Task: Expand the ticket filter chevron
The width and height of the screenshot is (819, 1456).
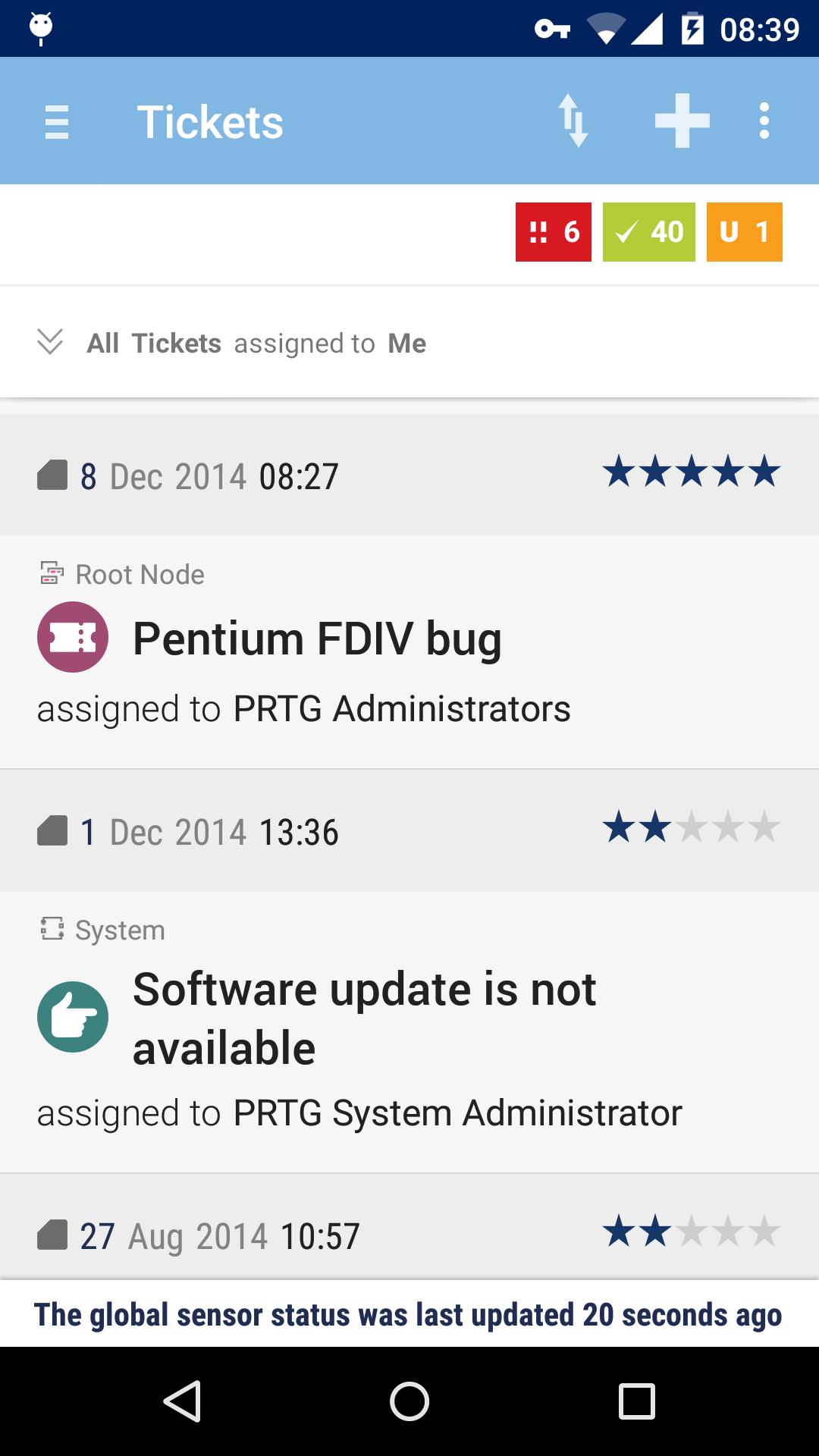Action: (x=50, y=343)
